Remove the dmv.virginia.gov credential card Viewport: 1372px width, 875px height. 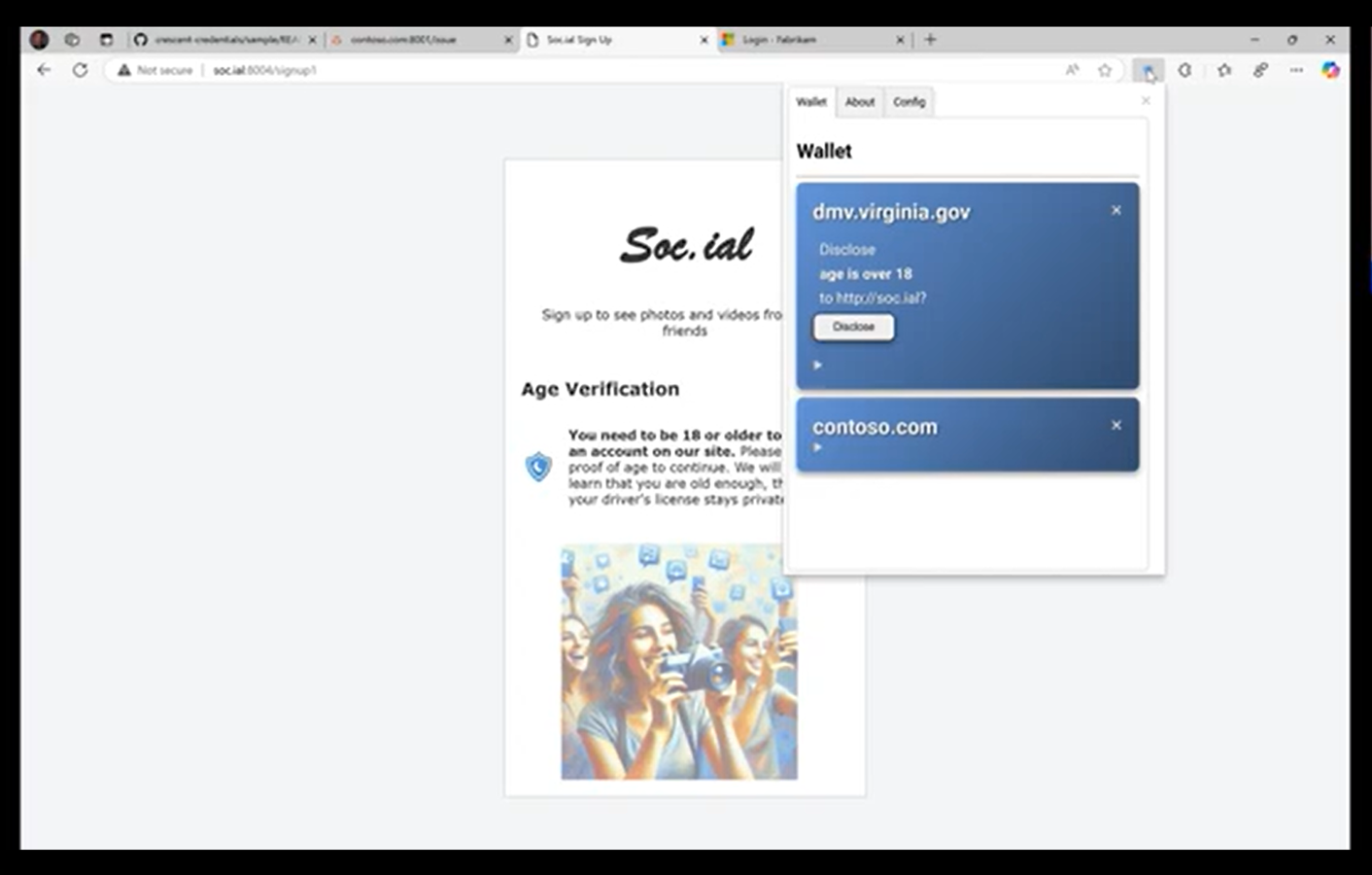click(x=1116, y=210)
